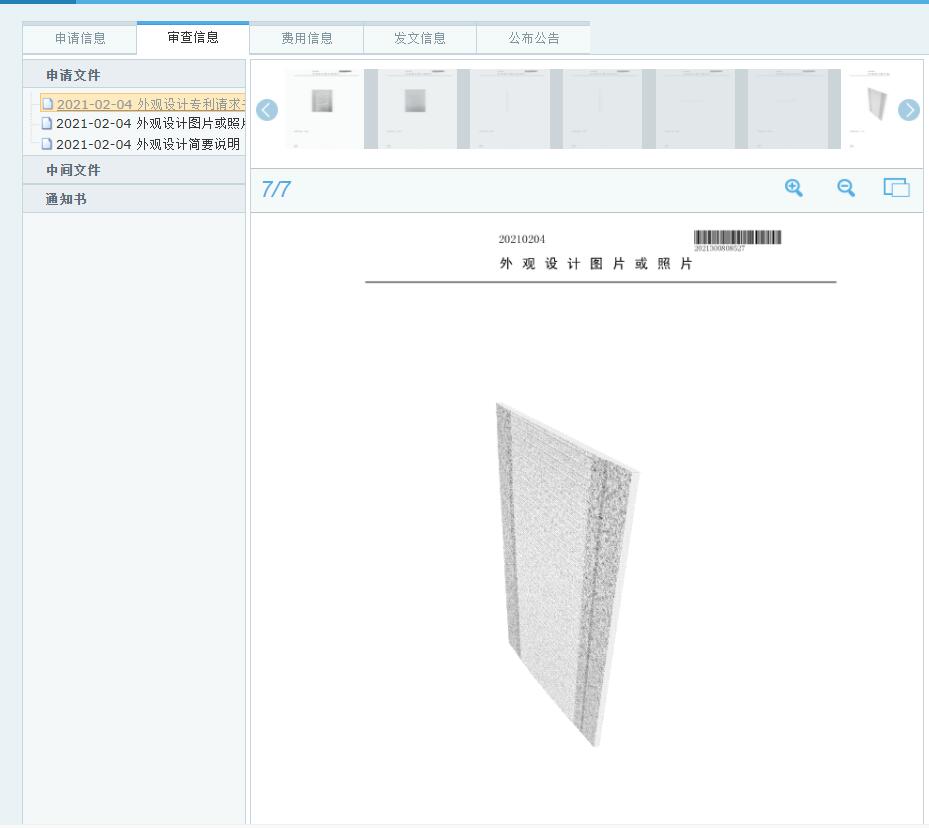Screen dimensions: 929x828
Task: Expand the 中间文件 section
Action: (73, 170)
